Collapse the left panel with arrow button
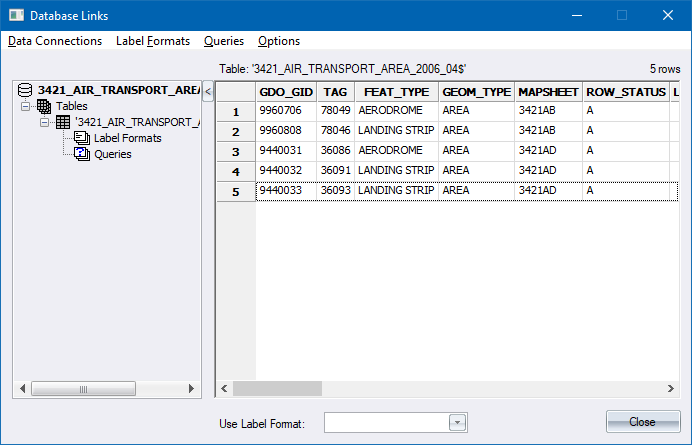 tap(208, 92)
